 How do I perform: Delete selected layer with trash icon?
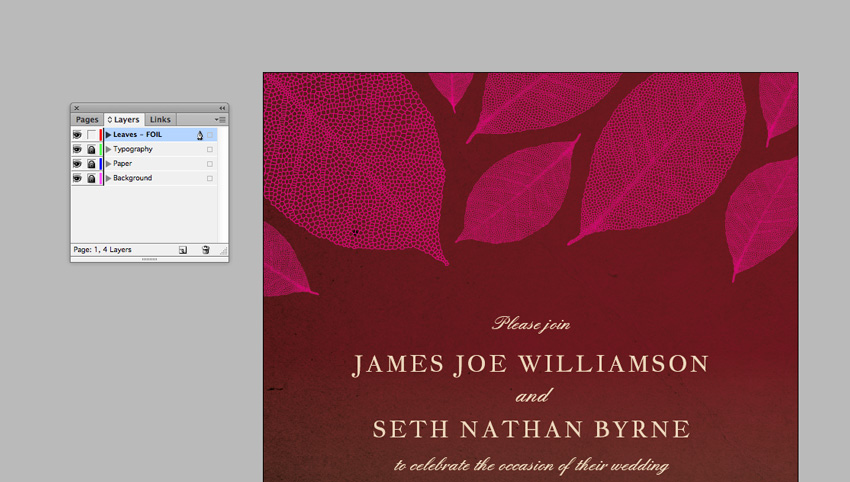[x=205, y=250]
